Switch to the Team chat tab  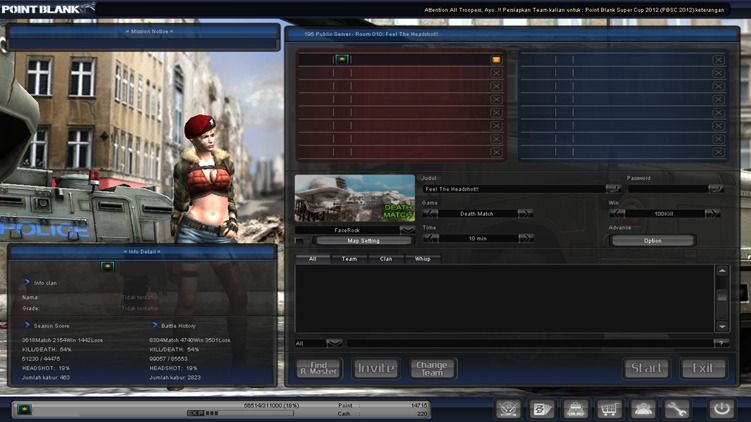349,259
